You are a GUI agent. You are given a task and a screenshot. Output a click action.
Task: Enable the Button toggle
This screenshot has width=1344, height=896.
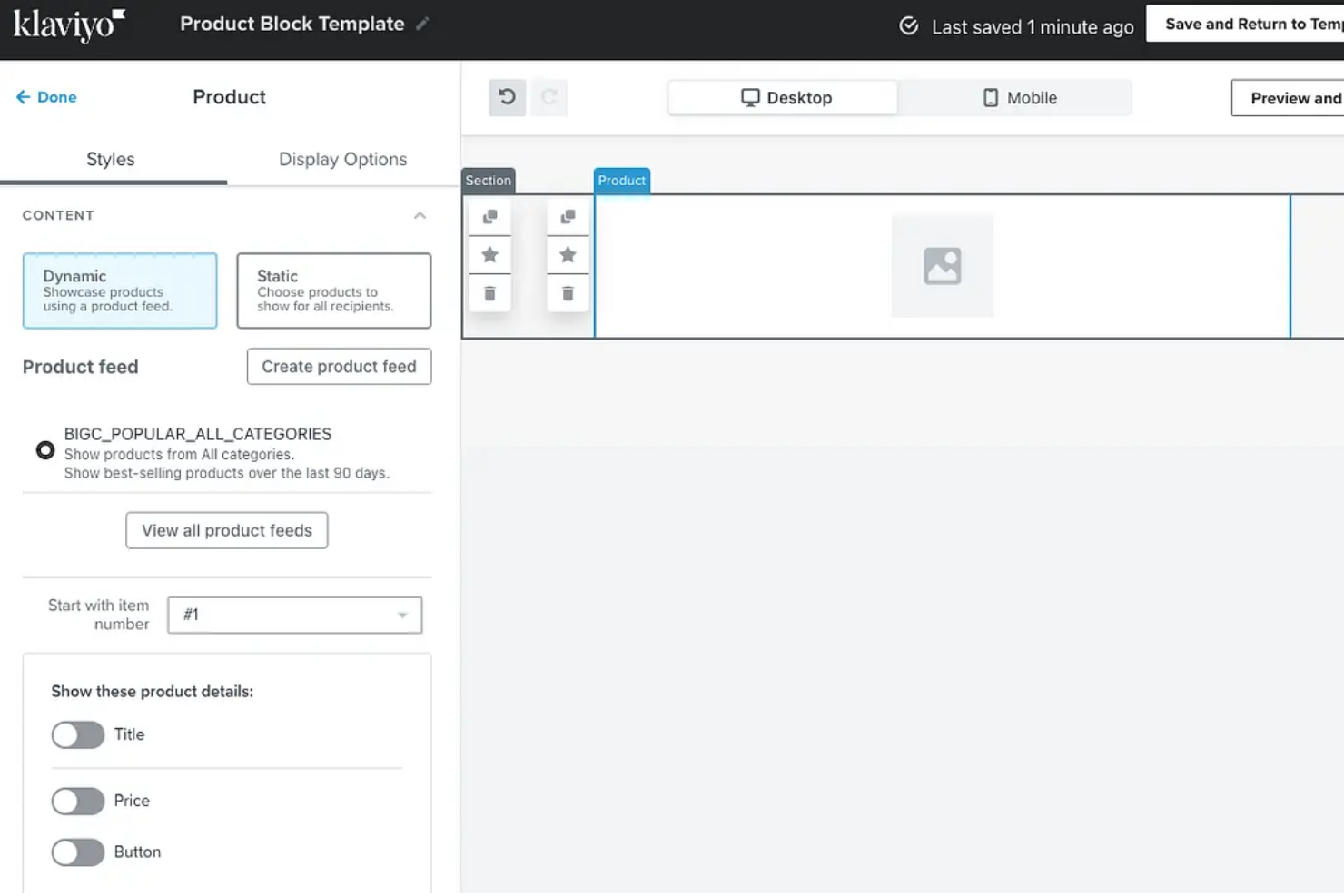coord(78,852)
